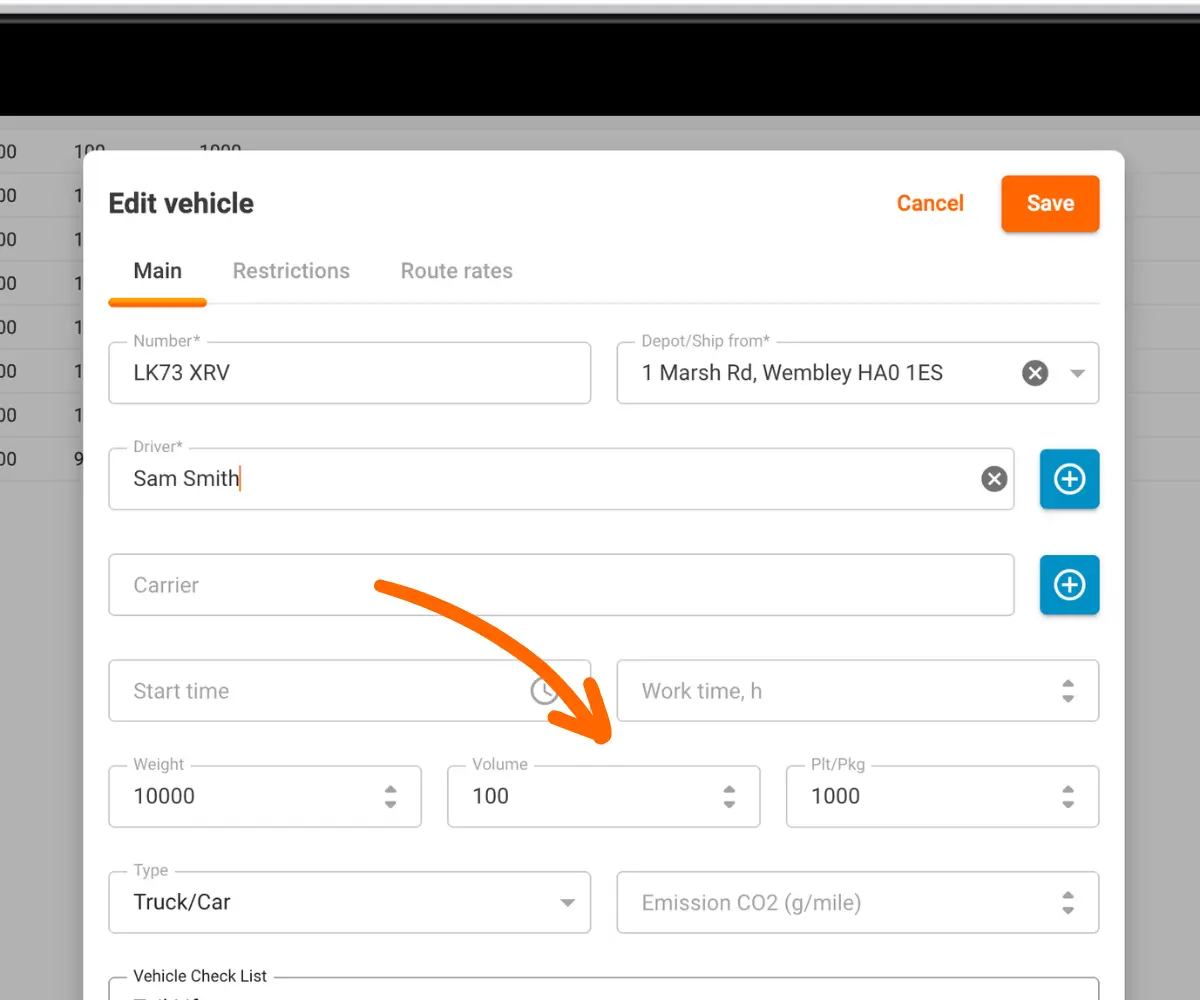The width and height of the screenshot is (1200, 1000).
Task: Adjust Work time stepper arrows
Action: tap(1068, 691)
